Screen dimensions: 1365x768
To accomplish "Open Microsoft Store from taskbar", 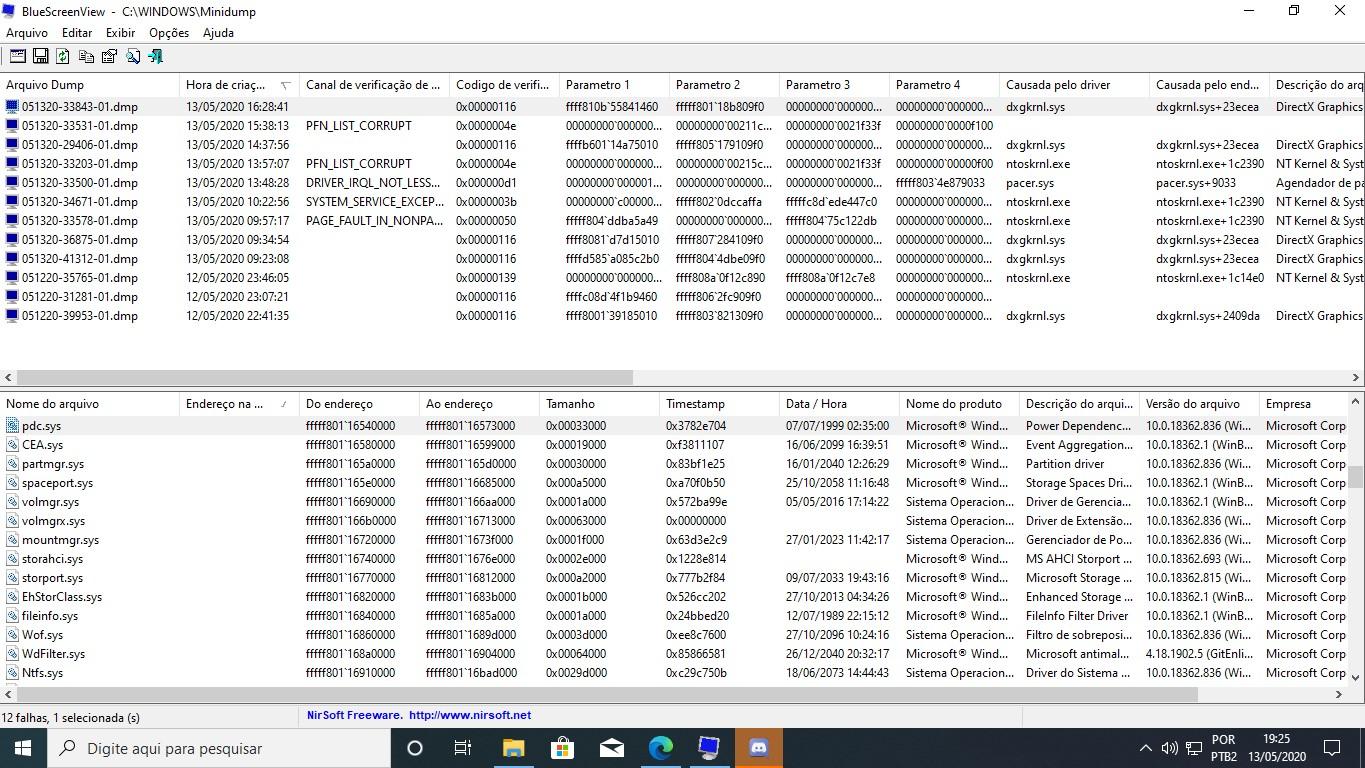I will pos(562,748).
